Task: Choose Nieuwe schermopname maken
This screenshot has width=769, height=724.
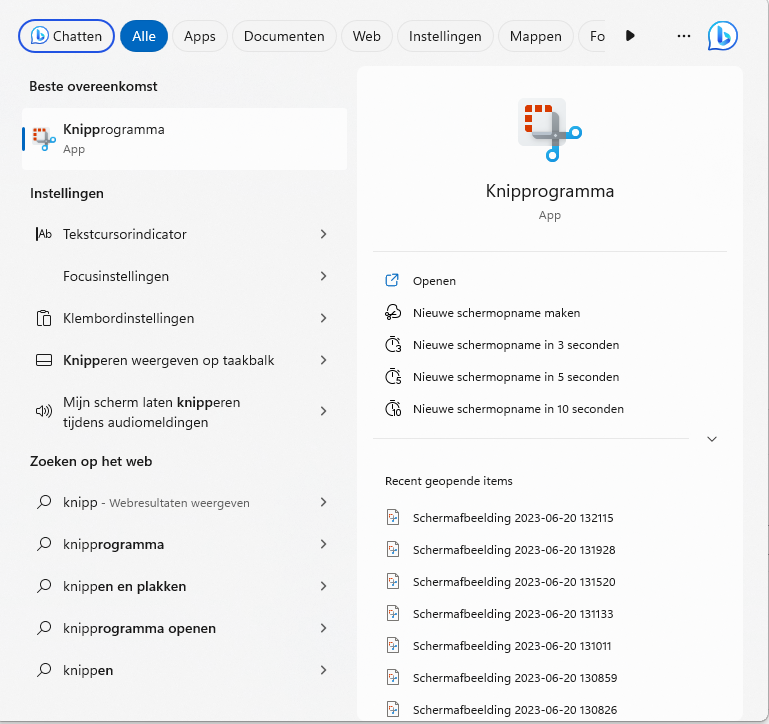Action: click(x=496, y=313)
